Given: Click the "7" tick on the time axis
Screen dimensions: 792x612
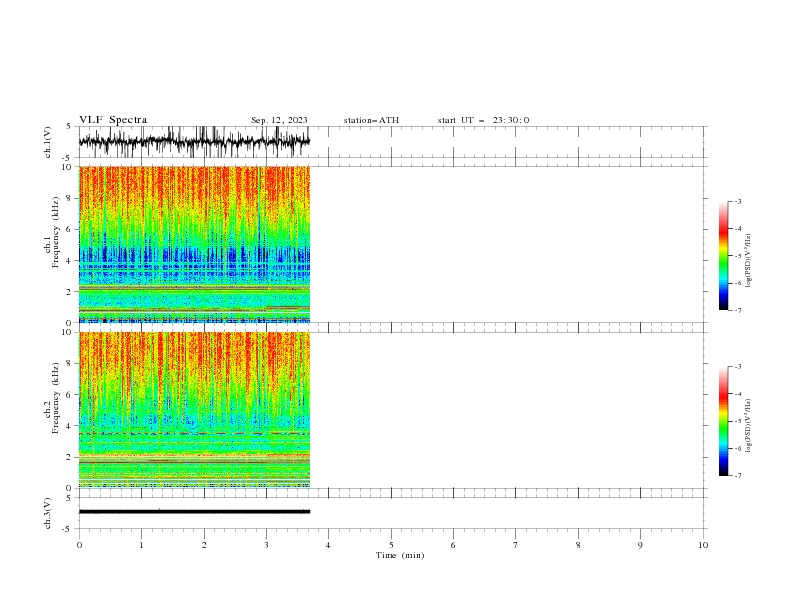Looking at the screenshot, I should coord(516,545).
